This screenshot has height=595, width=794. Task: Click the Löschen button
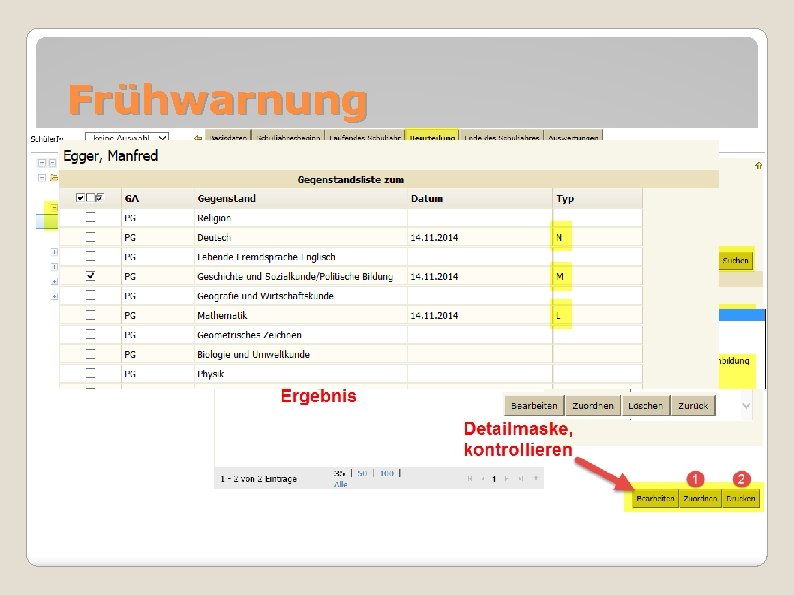[646, 406]
